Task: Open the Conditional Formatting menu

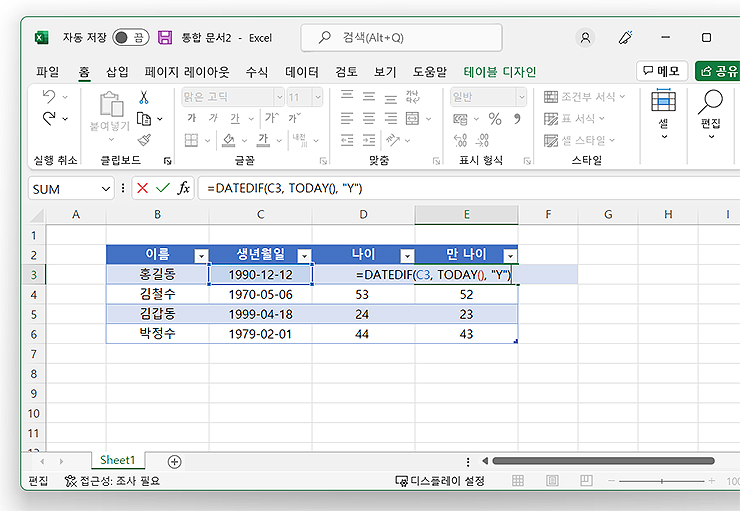Action: [584, 97]
